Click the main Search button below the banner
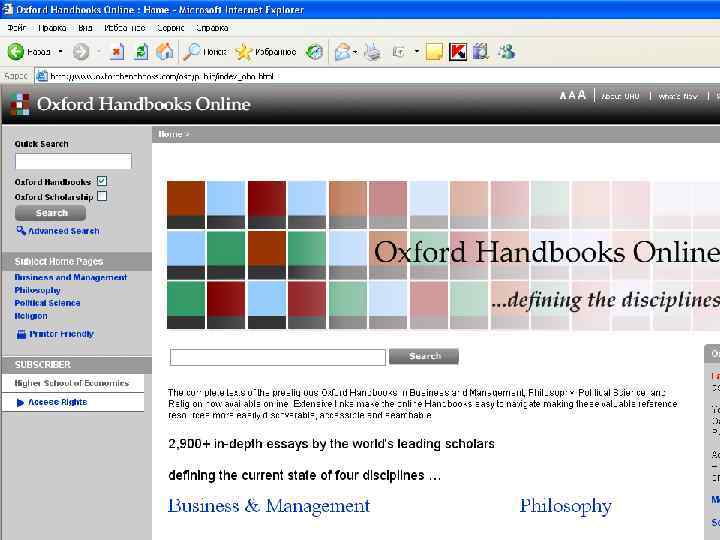 (424, 356)
